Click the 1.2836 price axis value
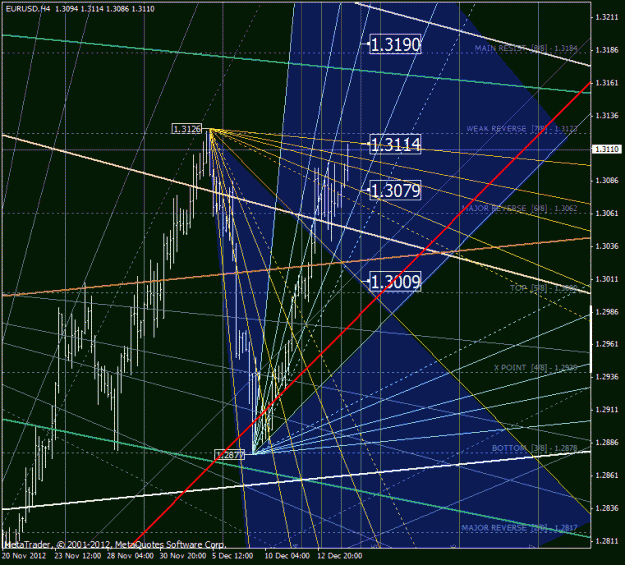This screenshot has width=625, height=565. [x=607, y=508]
